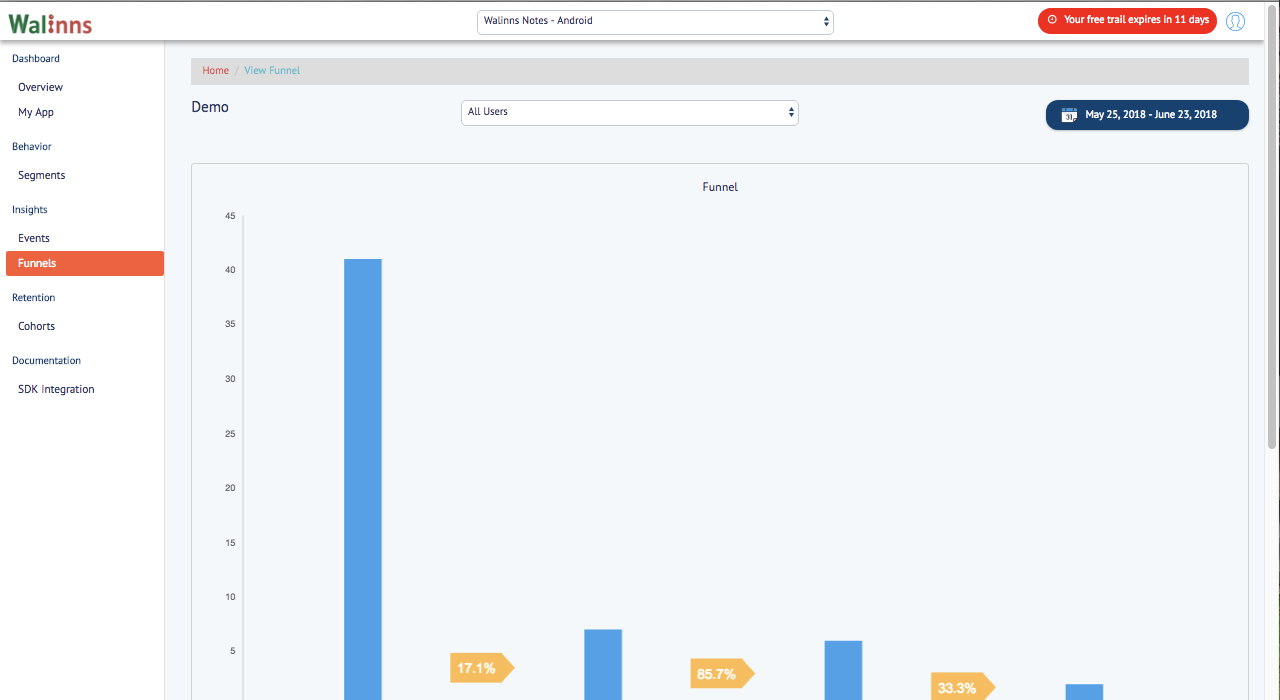
Task: Click the third funnel bar near 6
Action: (843, 670)
